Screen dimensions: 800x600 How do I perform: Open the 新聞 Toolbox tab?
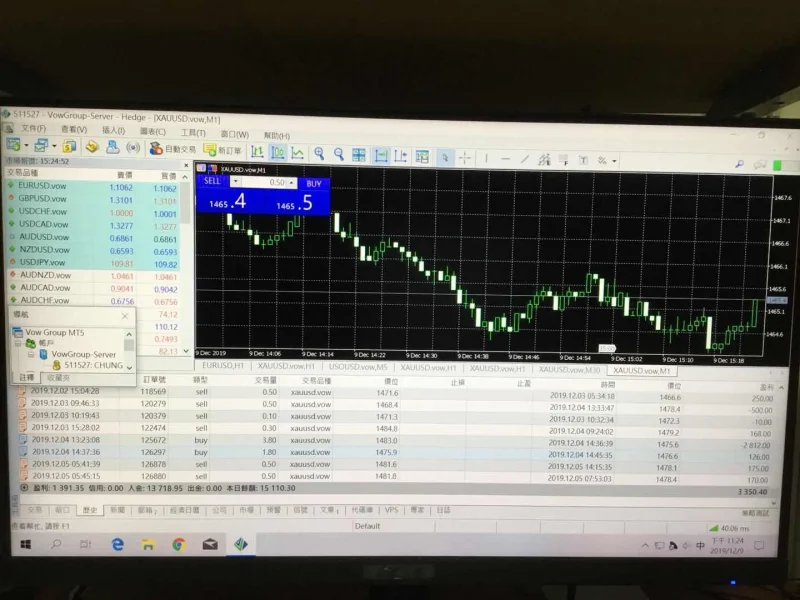coord(117,510)
